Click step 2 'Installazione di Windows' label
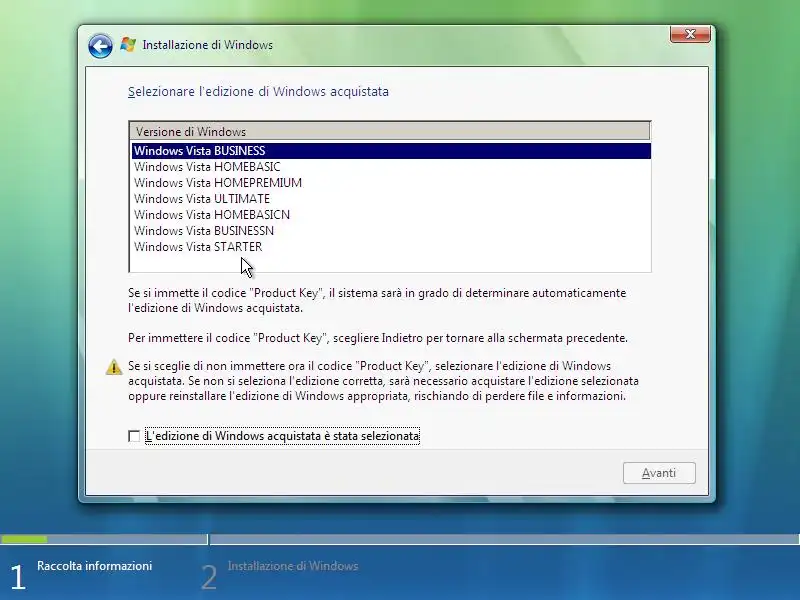 (293, 566)
